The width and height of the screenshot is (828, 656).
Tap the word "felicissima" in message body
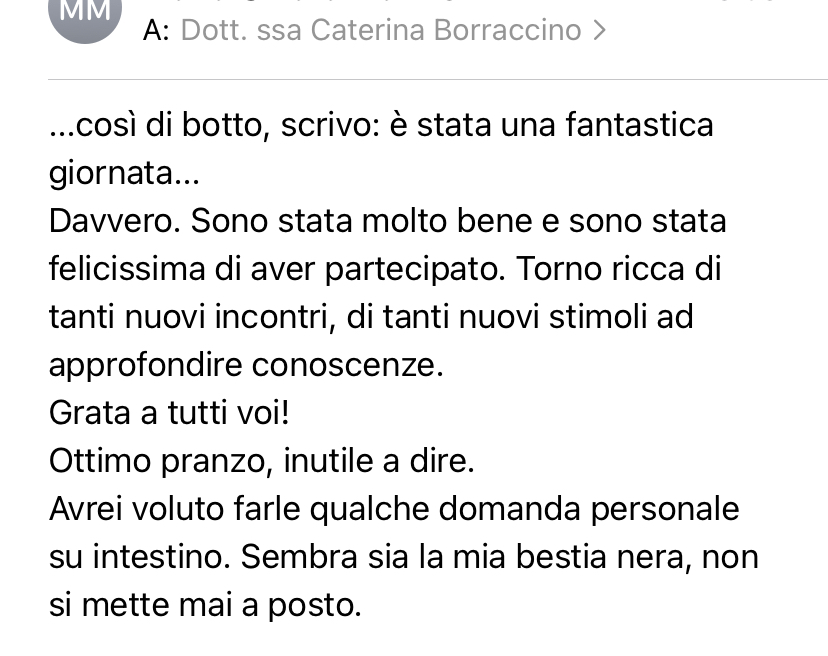[x=127, y=269]
